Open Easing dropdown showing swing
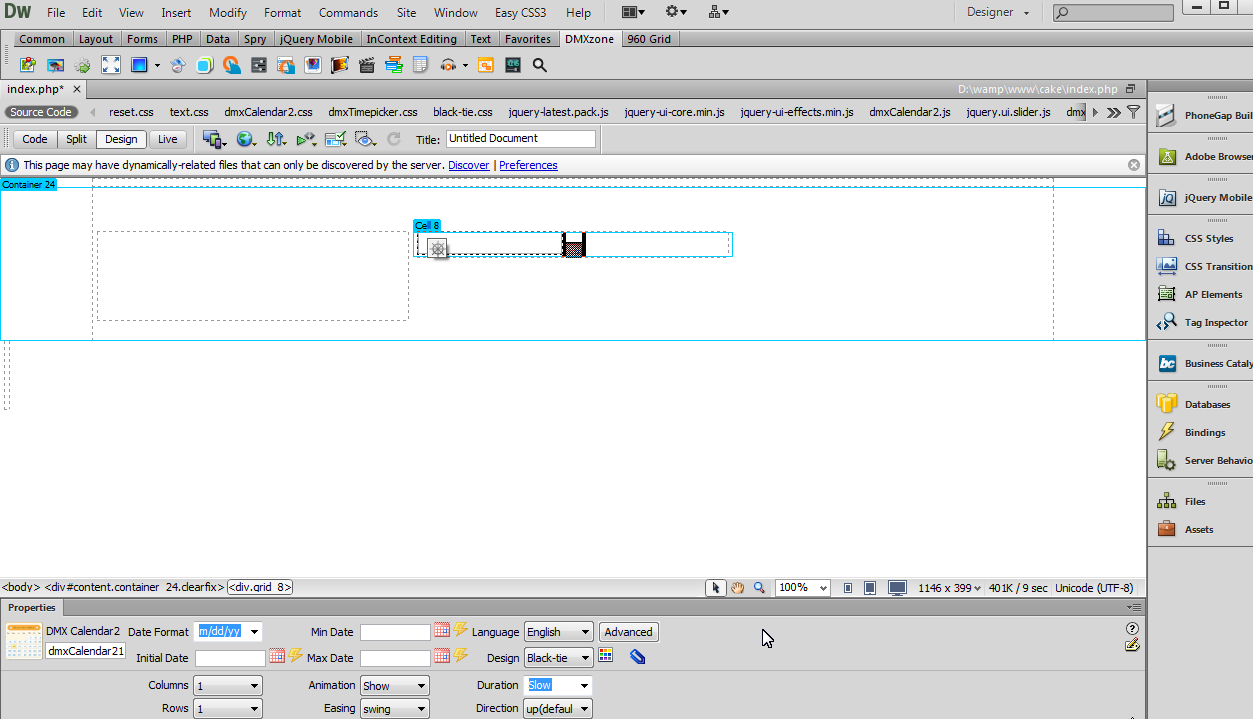The image size is (1253, 719). tap(395, 709)
